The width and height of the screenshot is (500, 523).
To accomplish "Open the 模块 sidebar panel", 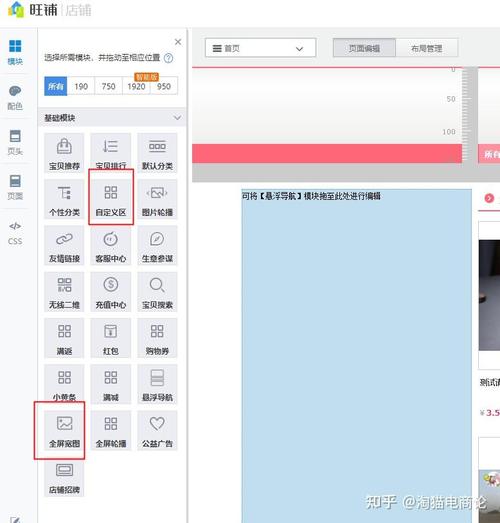I will click(x=15, y=52).
